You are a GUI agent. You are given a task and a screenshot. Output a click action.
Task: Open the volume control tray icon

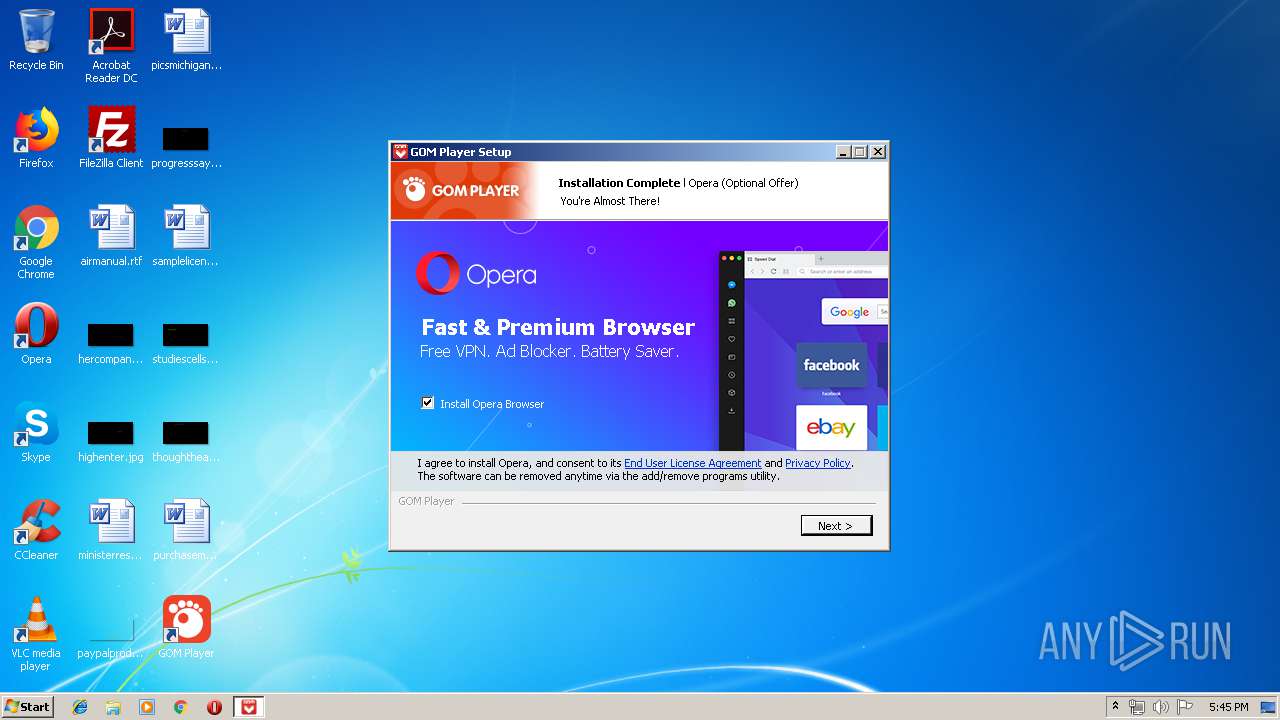[1160, 707]
